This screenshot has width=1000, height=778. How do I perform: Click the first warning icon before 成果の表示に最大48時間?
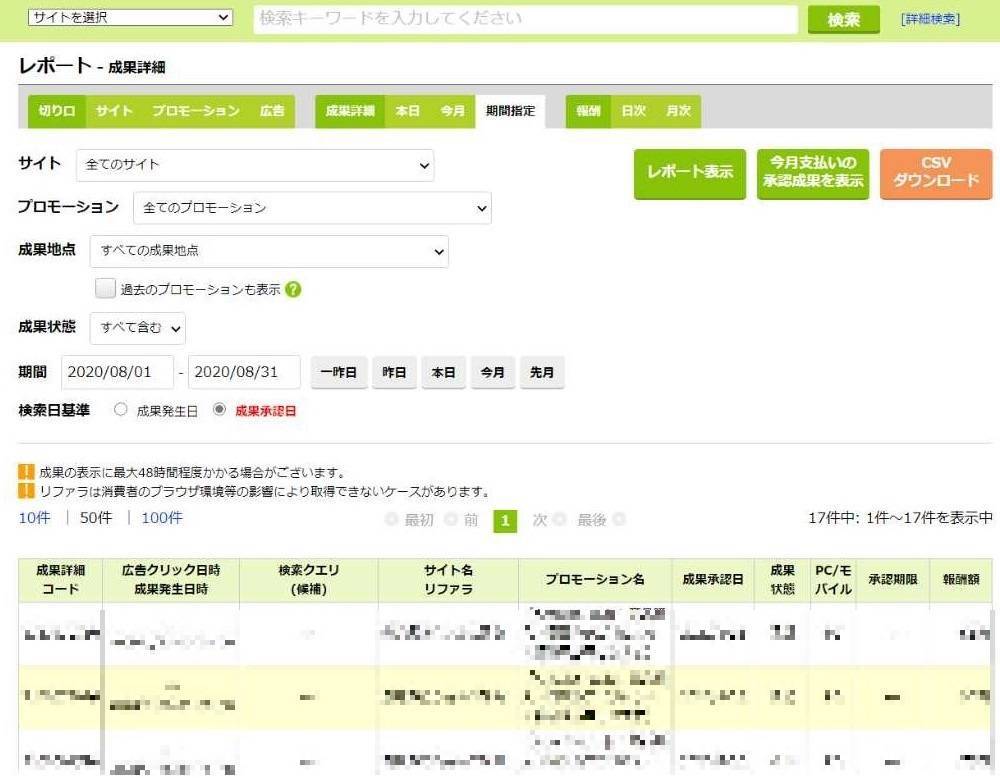point(26,472)
